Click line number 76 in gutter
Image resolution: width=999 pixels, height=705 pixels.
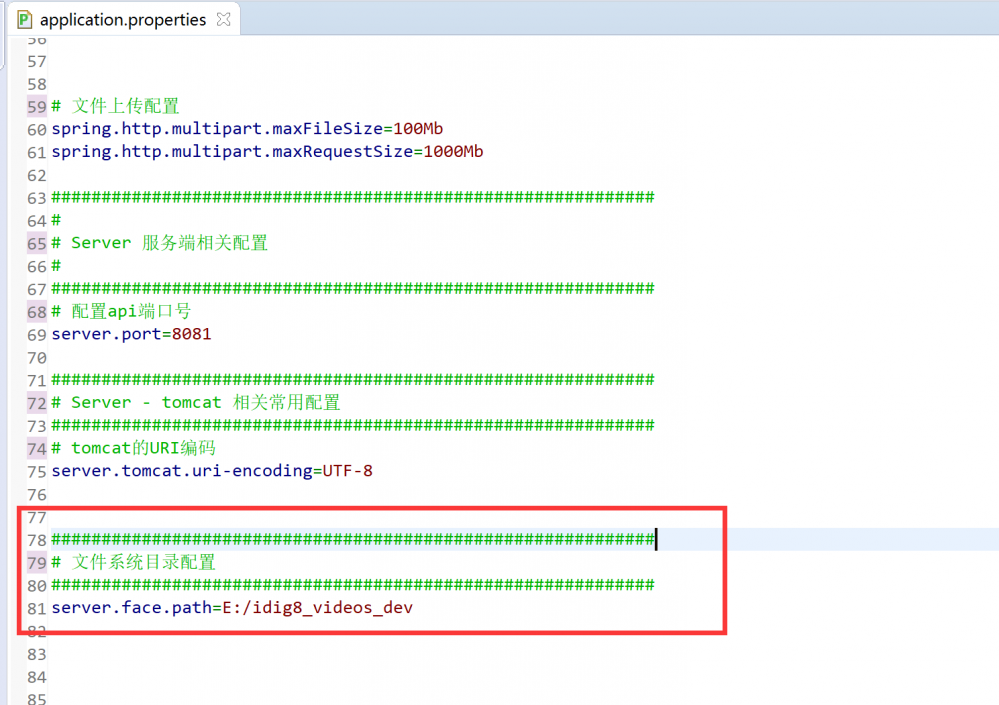(37, 495)
